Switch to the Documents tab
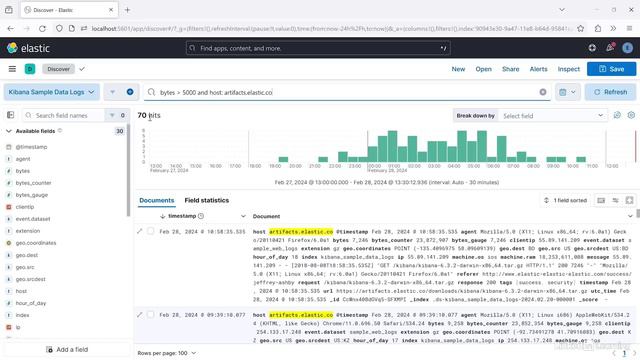 [x=157, y=200]
